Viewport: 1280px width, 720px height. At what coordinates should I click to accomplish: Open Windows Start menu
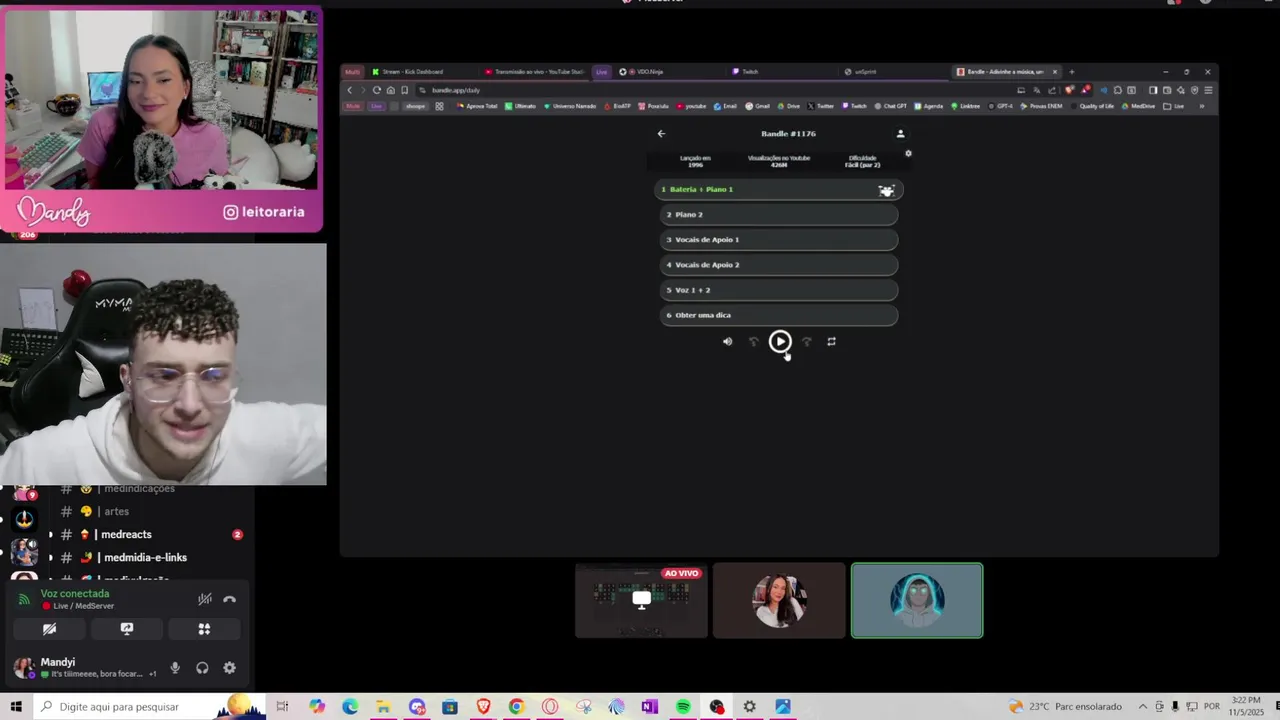16,707
